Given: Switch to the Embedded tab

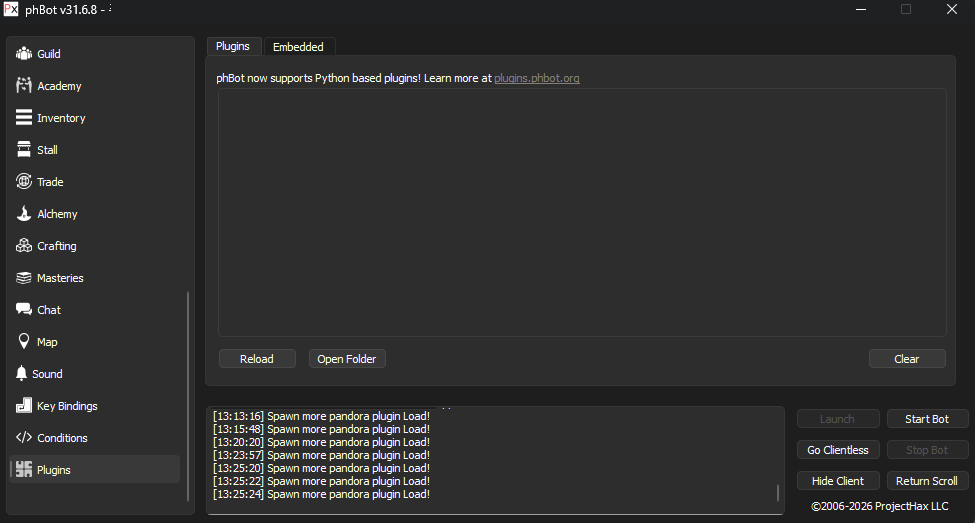Looking at the screenshot, I should point(298,47).
